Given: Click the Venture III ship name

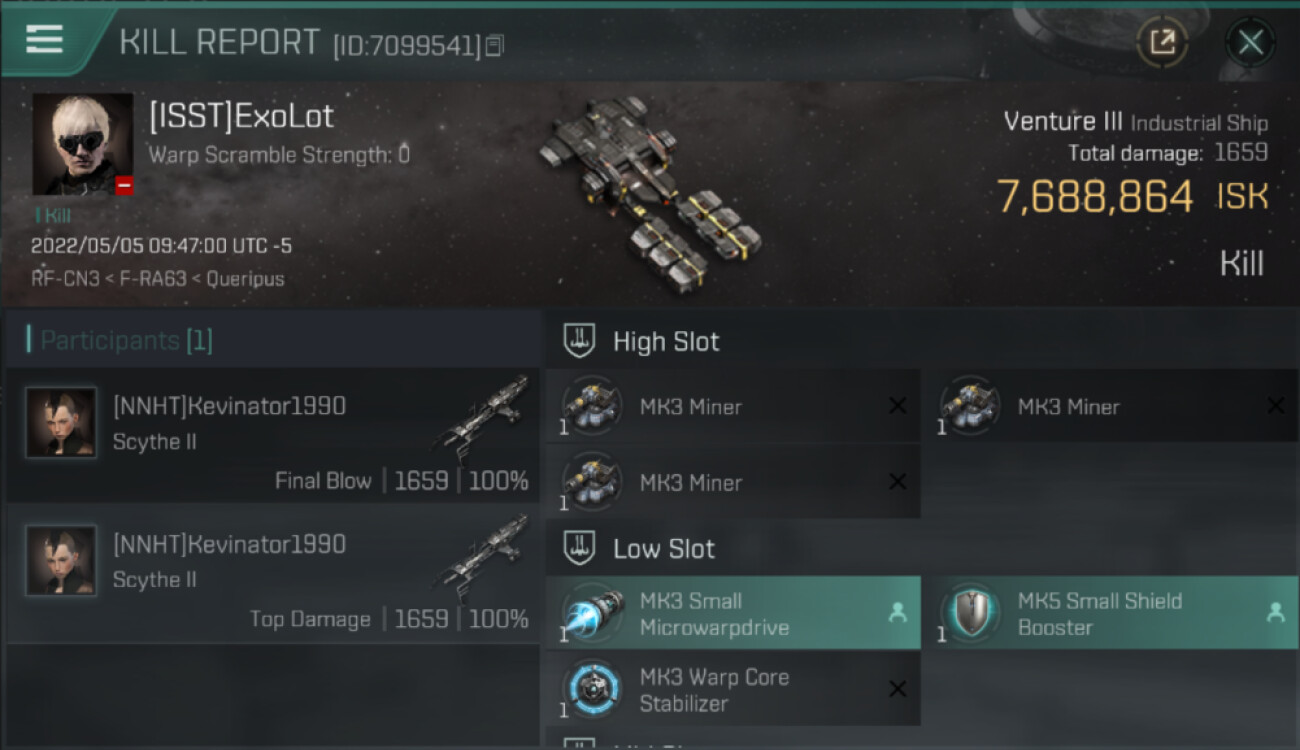Looking at the screenshot, I should click(x=1063, y=122).
